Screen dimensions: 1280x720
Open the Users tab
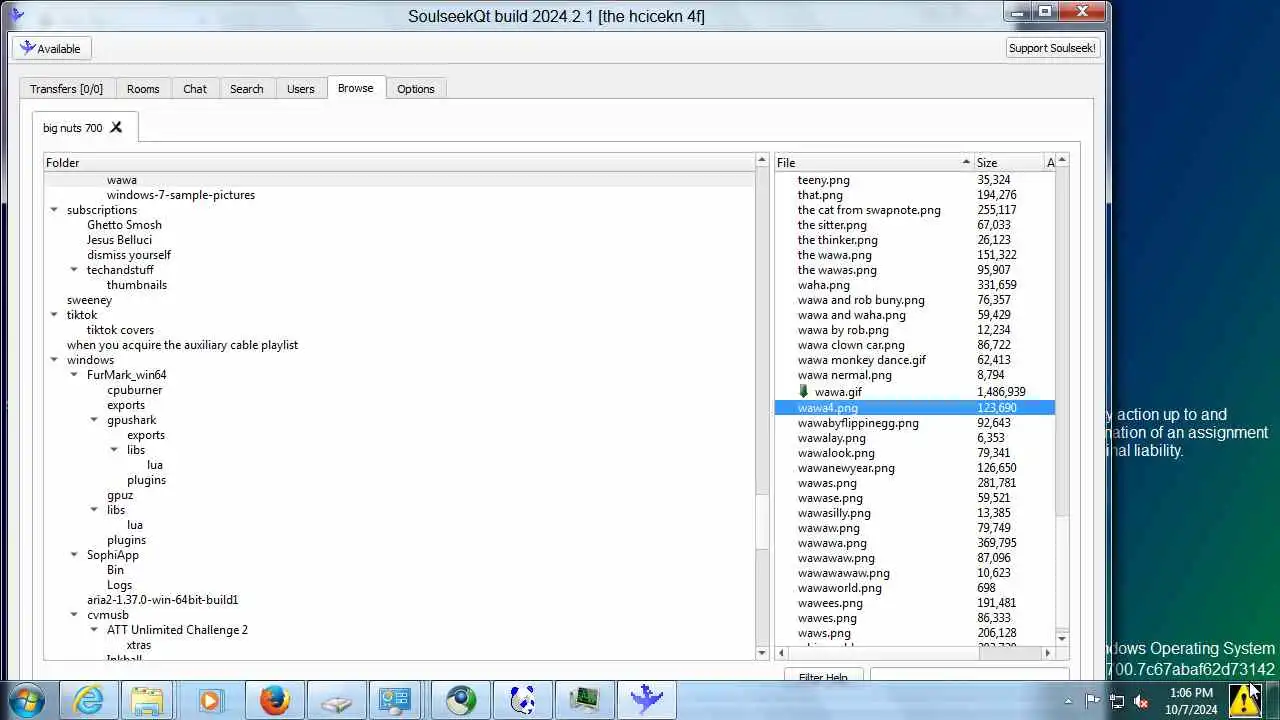(301, 89)
